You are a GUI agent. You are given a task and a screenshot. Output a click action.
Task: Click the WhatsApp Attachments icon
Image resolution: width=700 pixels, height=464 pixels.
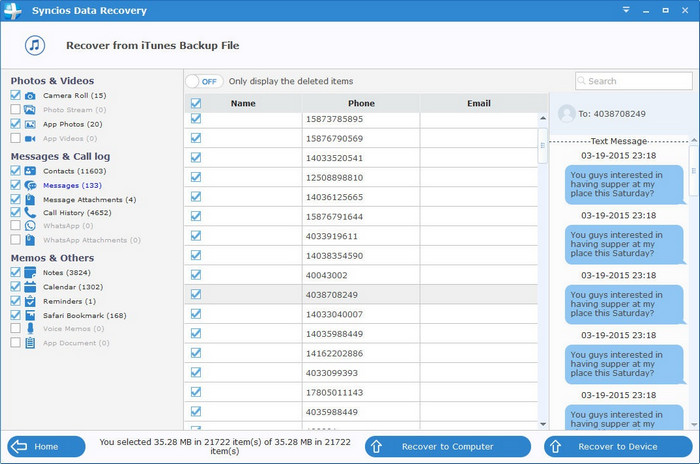(x=30, y=240)
